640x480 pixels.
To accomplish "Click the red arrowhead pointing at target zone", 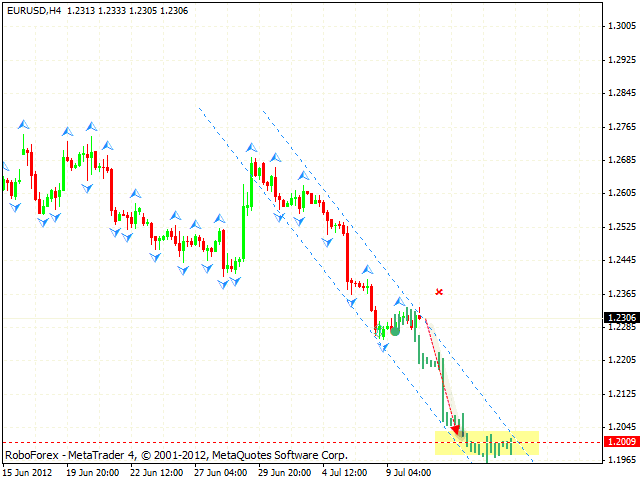I will pyautogui.click(x=456, y=429).
